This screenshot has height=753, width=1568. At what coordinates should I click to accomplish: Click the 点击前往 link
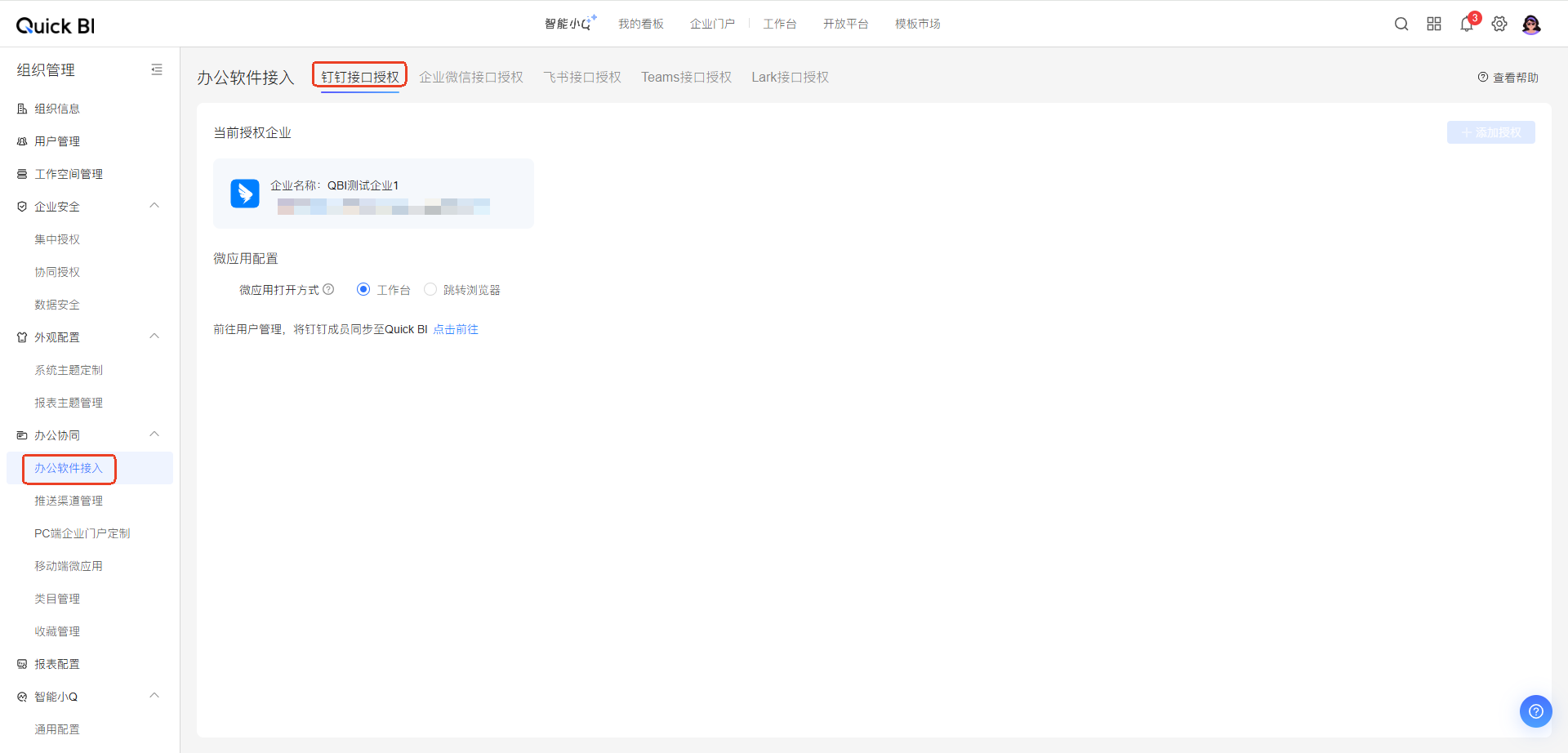click(x=456, y=330)
